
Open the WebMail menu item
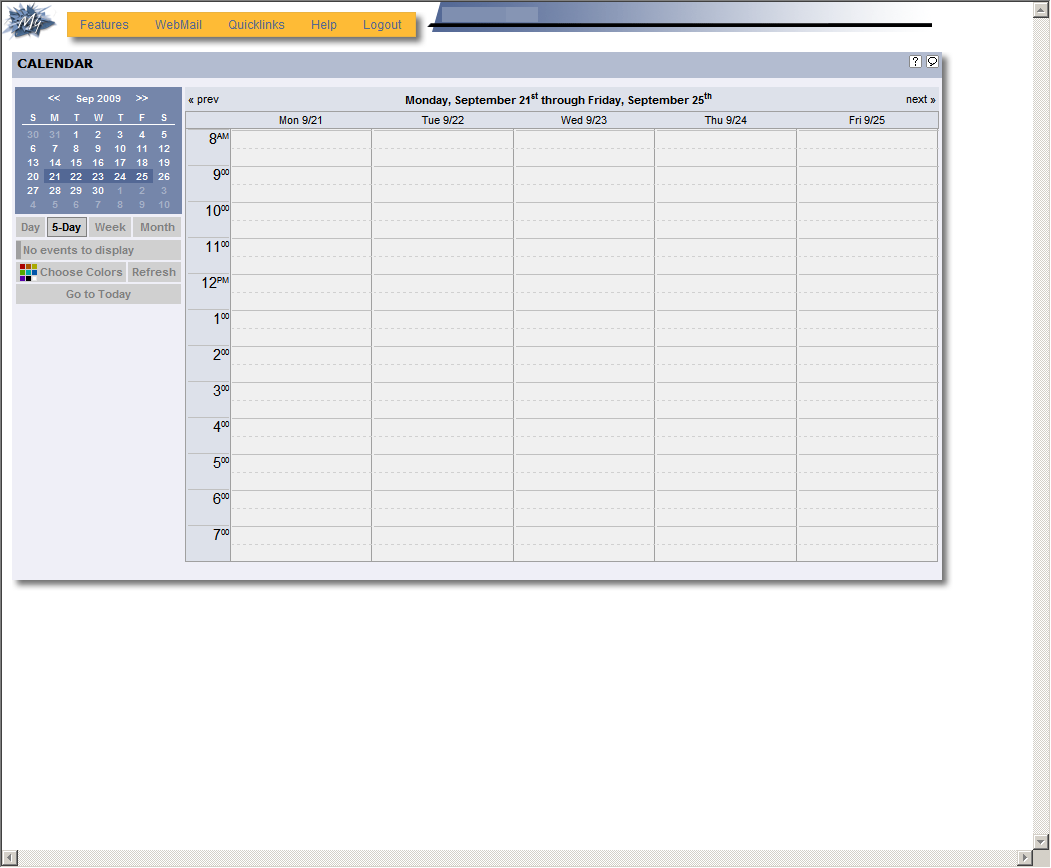pyautogui.click(x=178, y=25)
